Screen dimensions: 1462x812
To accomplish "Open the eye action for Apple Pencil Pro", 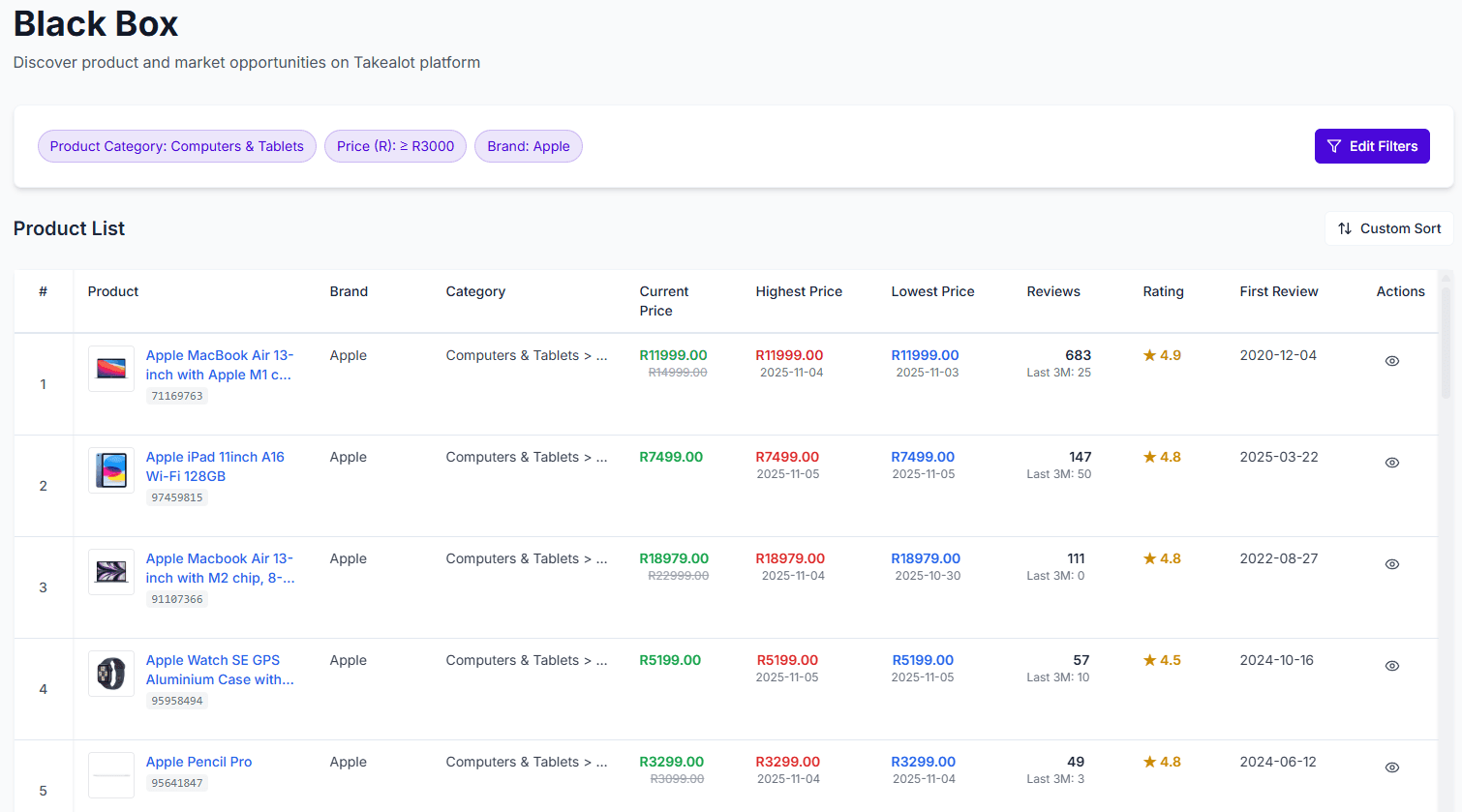I will pos(1391,767).
